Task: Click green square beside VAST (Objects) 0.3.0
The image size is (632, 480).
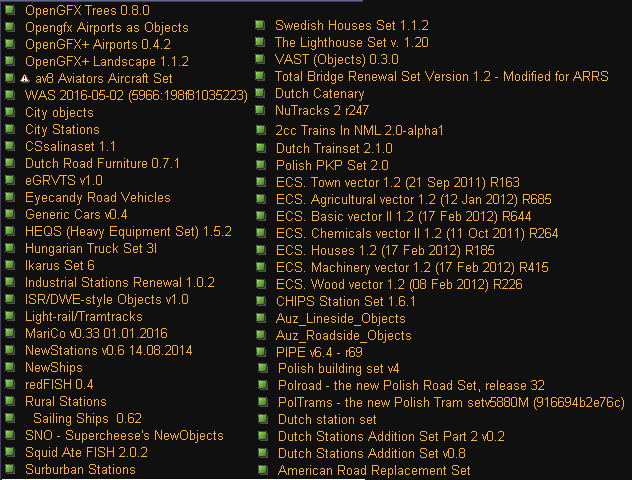Action: [x=260, y=59]
